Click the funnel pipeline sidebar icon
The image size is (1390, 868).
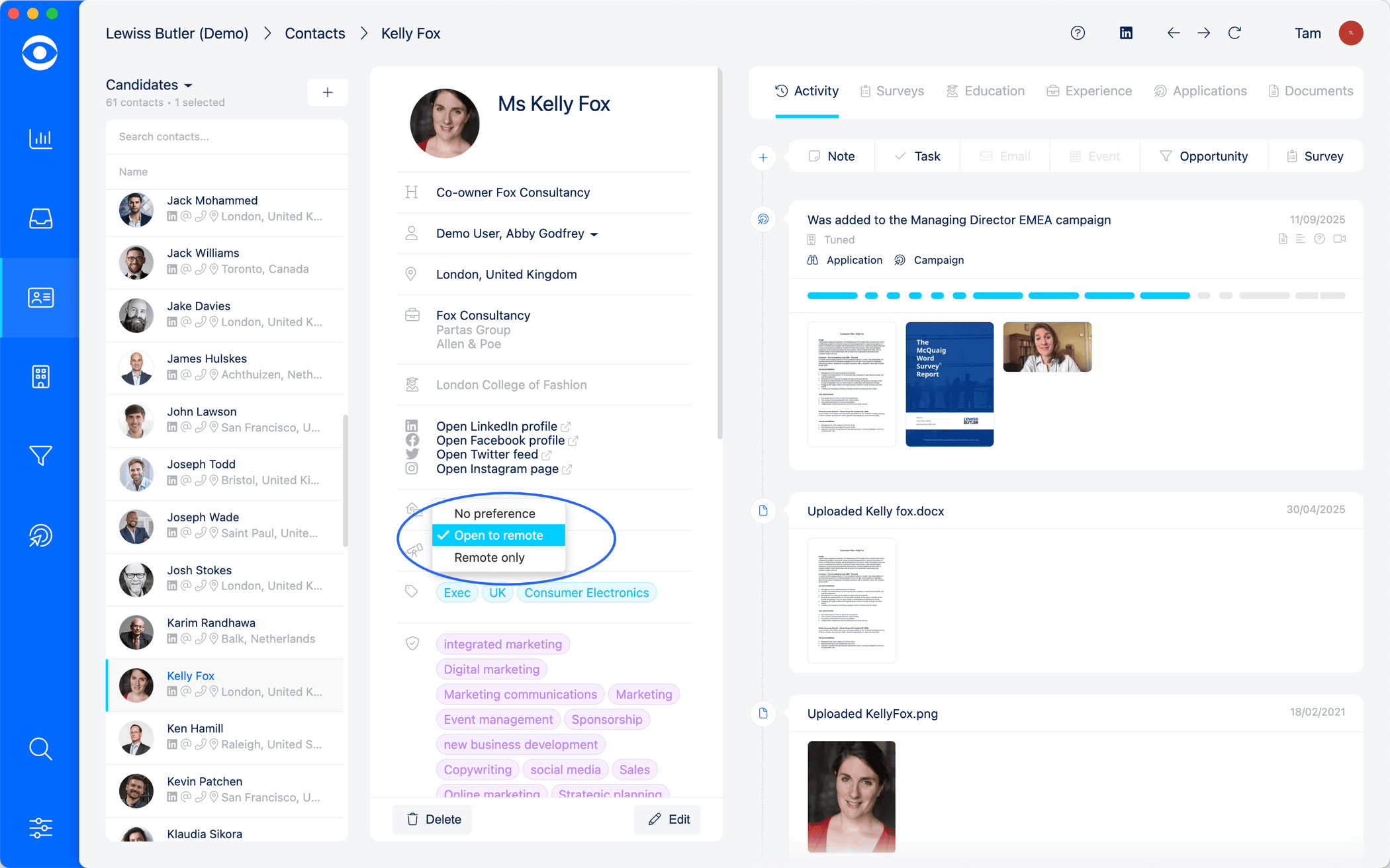click(x=40, y=456)
